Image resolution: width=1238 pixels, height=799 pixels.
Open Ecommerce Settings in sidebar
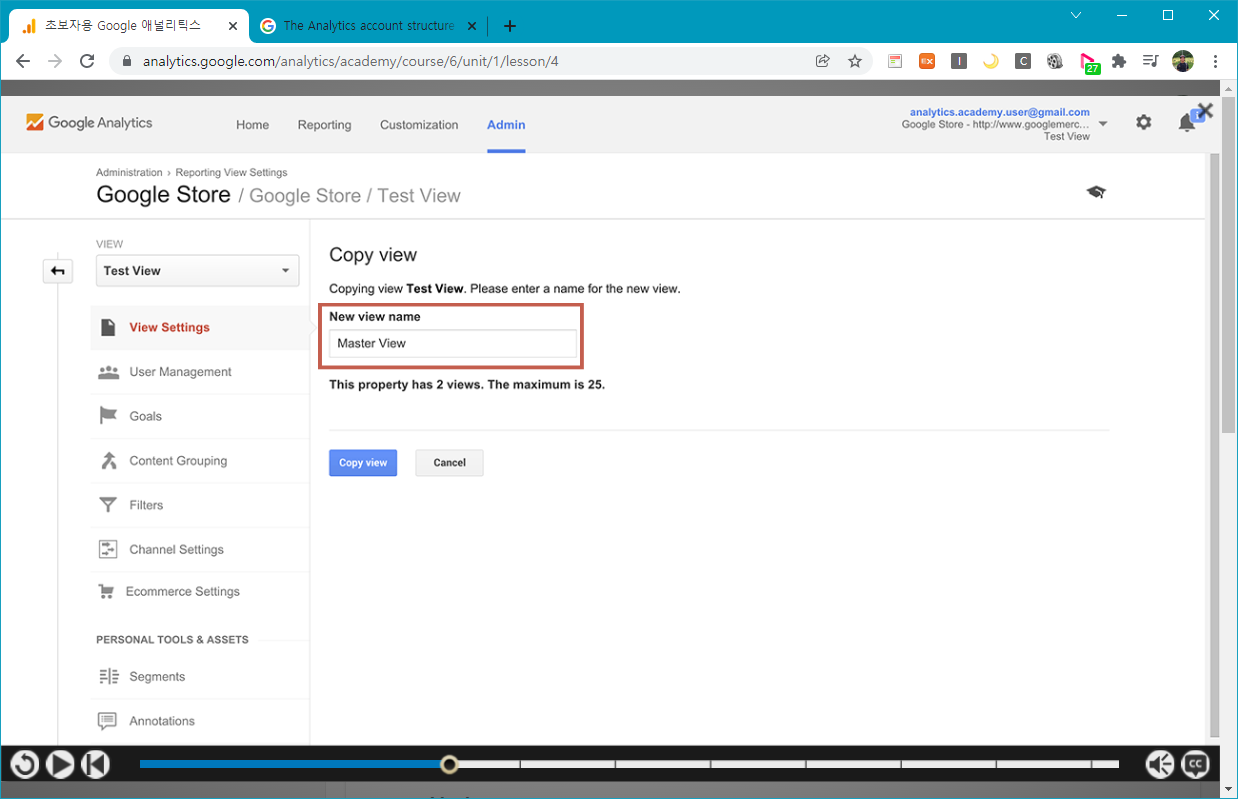click(x=182, y=592)
